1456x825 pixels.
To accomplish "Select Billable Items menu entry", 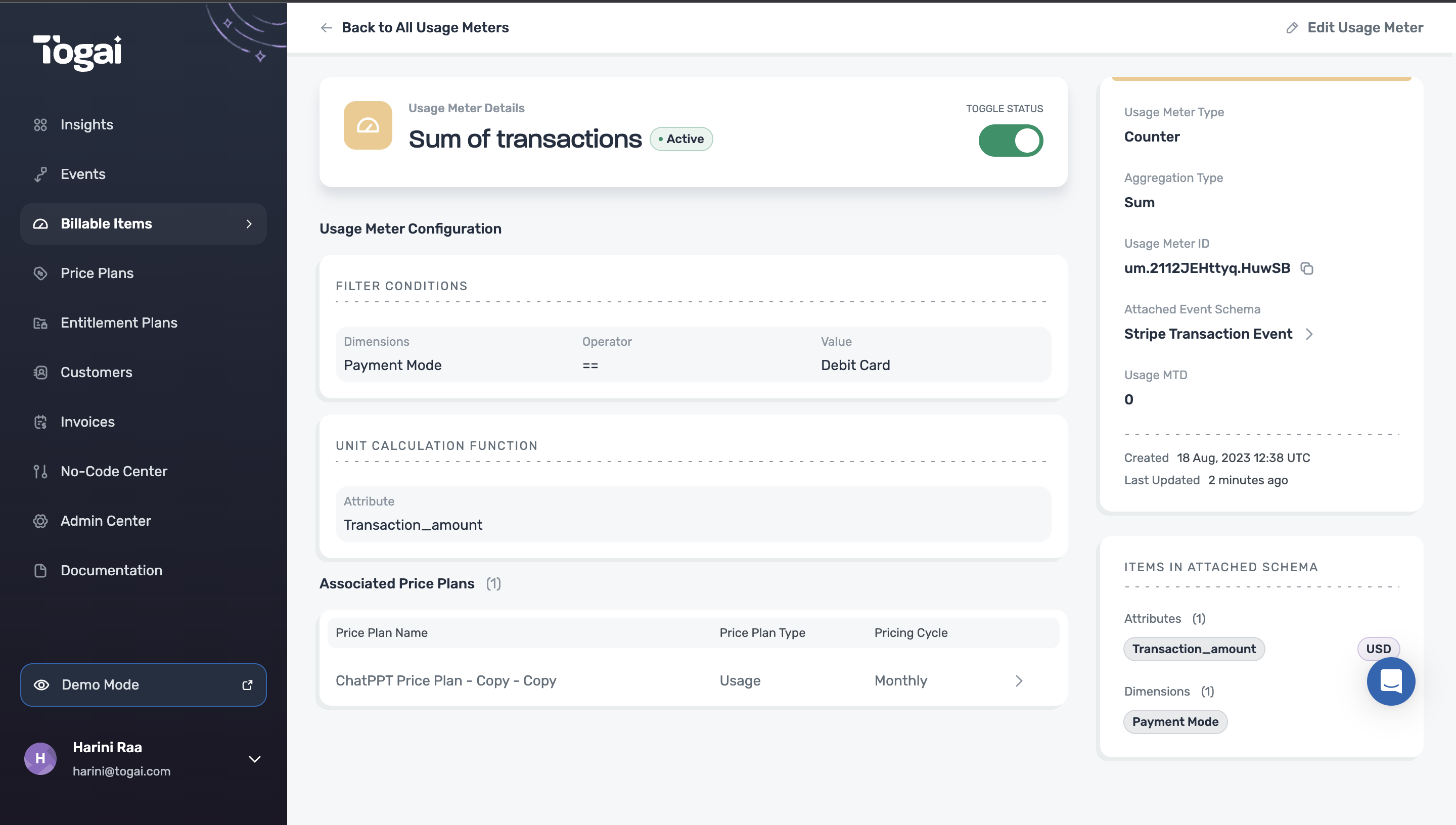I will tap(144, 224).
